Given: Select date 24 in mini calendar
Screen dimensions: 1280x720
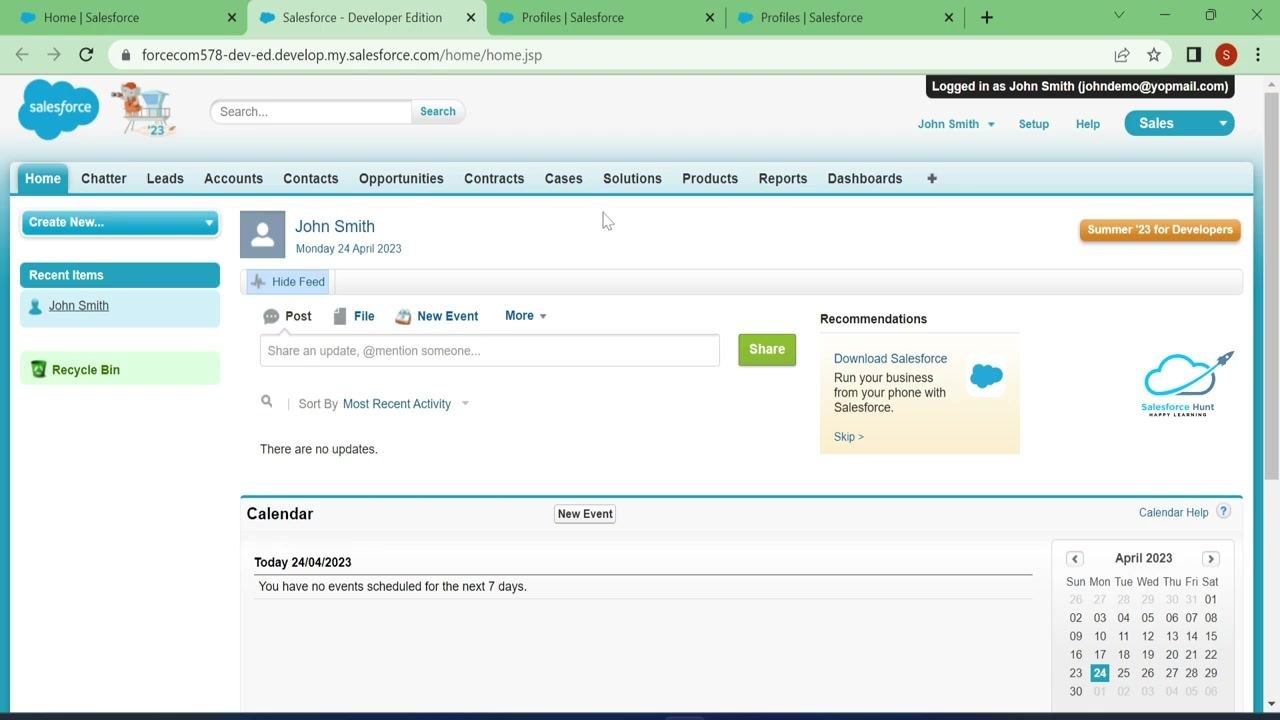Looking at the screenshot, I should pyautogui.click(x=1100, y=673).
